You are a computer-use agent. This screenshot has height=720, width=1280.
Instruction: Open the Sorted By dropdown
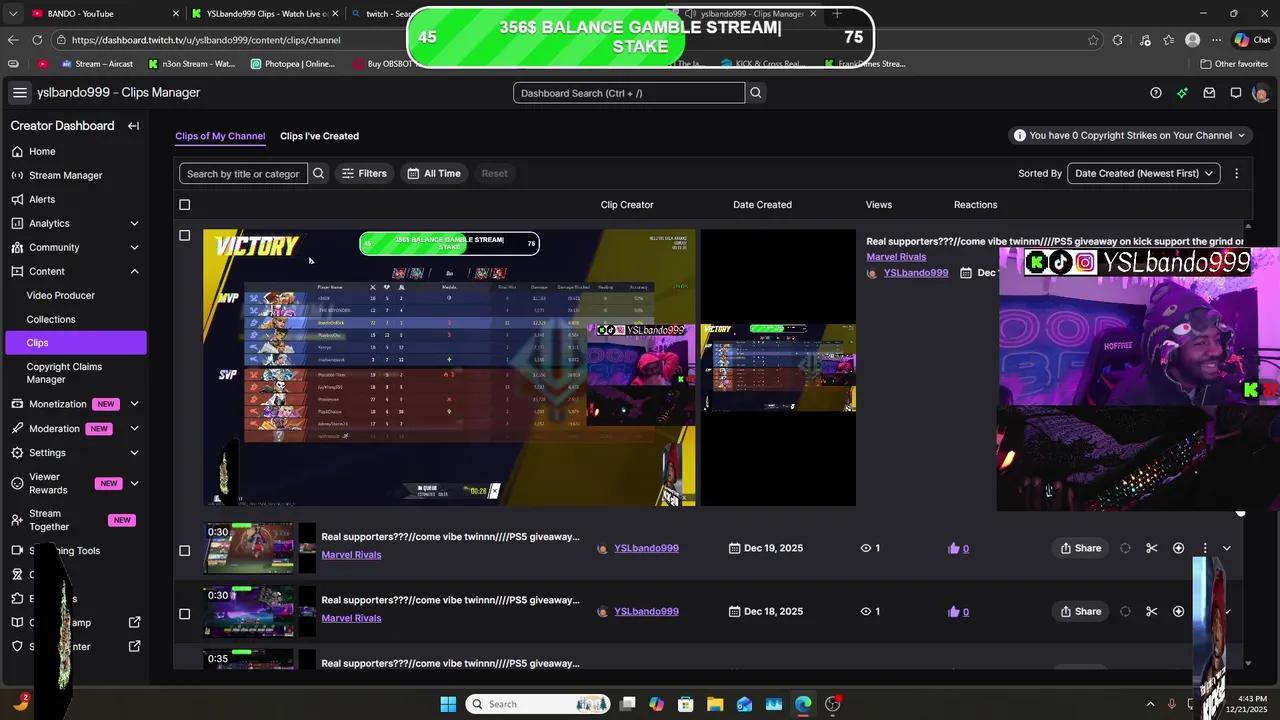tap(1144, 173)
